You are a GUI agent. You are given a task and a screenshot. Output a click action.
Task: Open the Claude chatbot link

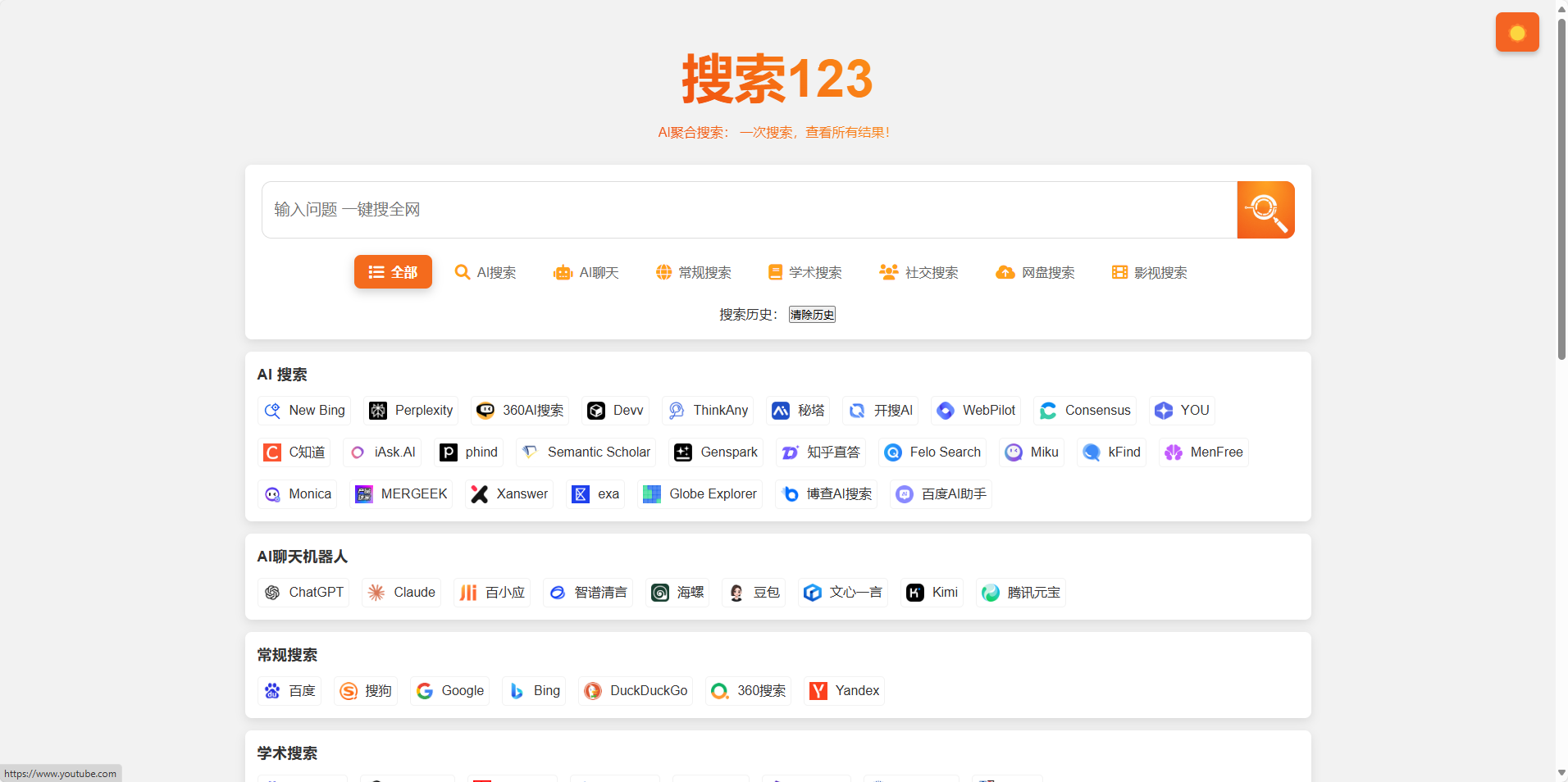pyautogui.click(x=402, y=593)
